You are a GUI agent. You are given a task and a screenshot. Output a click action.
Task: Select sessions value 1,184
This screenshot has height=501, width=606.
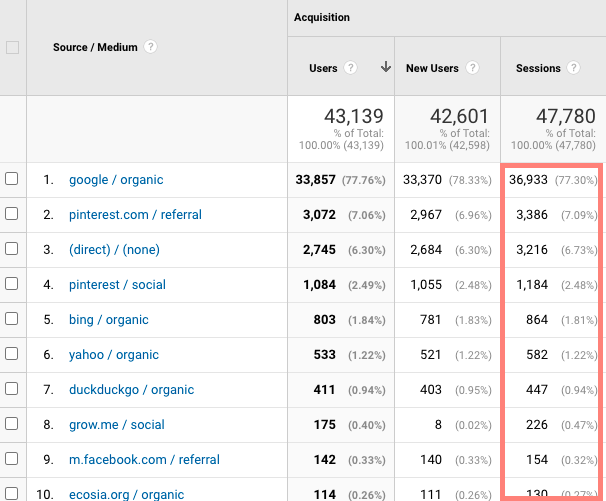tap(532, 285)
